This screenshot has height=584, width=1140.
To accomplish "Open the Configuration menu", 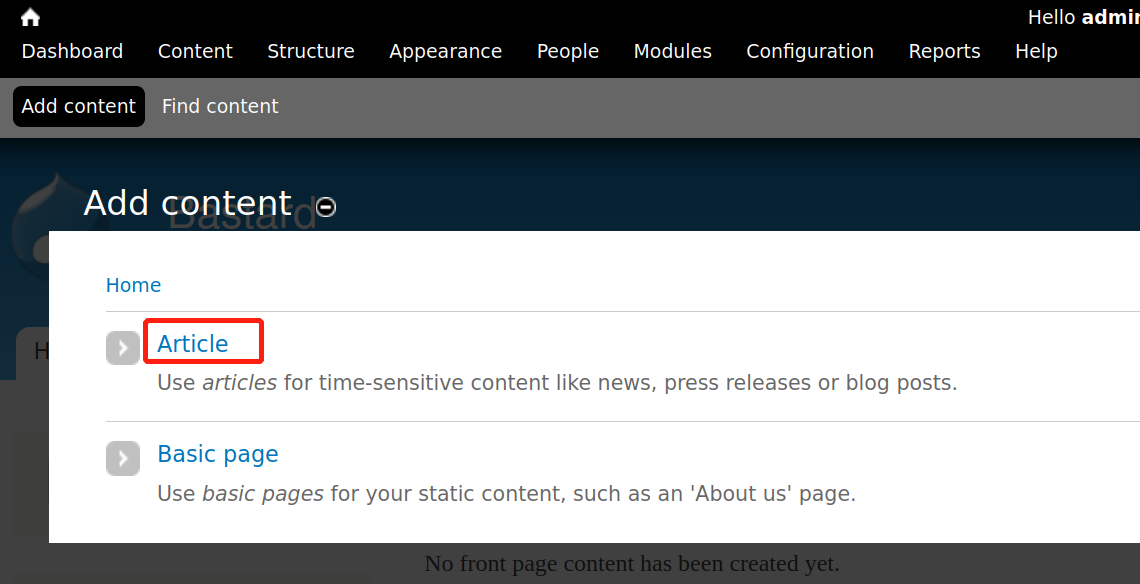I will [810, 51].
